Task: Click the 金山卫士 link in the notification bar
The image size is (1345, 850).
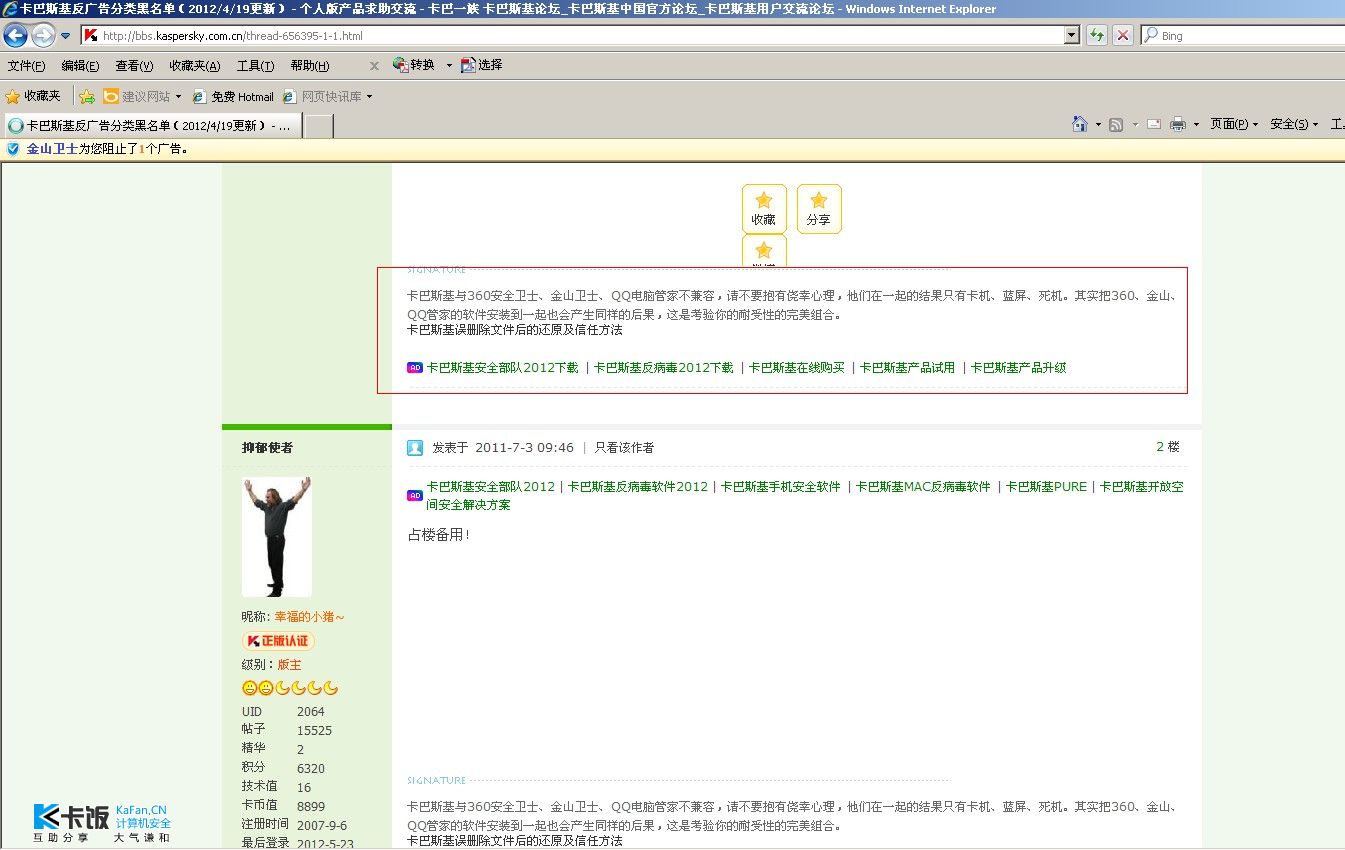Action: coord(52,149)
